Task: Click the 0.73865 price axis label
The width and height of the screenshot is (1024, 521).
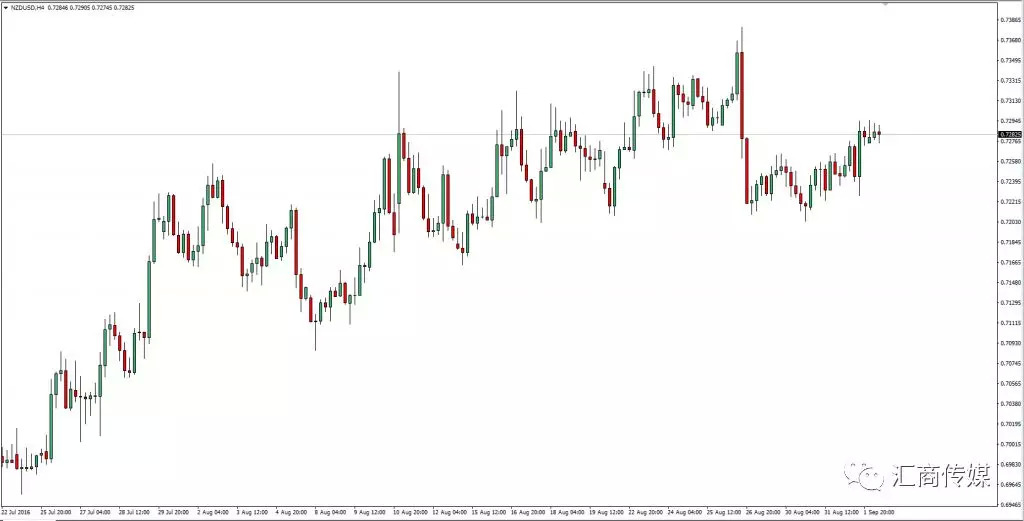Action: (1009, 19)
